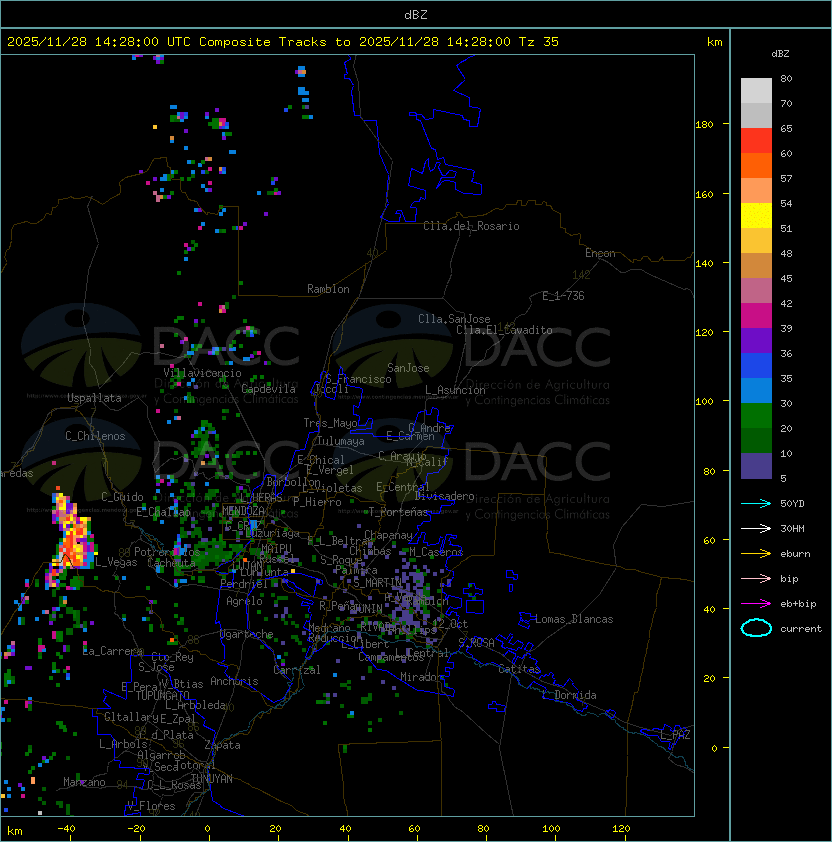Screen dimensions: 832x842
Task: Pick the dark green swatch between 20 and 10
Action: (756, 441)
